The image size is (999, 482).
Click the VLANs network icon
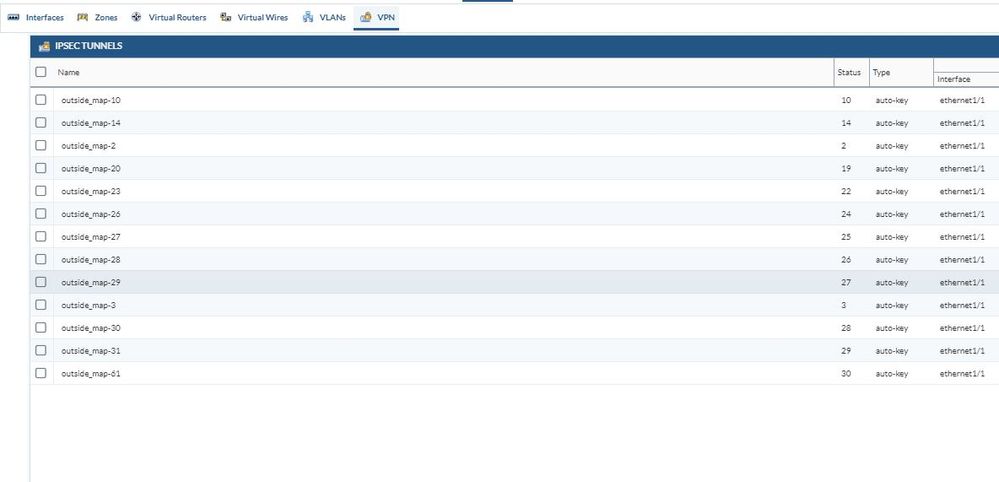coord(308,17)
